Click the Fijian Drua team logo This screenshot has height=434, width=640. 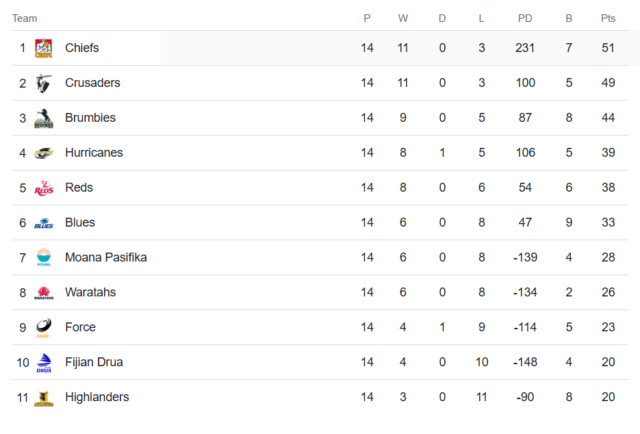tap(44, 363)
